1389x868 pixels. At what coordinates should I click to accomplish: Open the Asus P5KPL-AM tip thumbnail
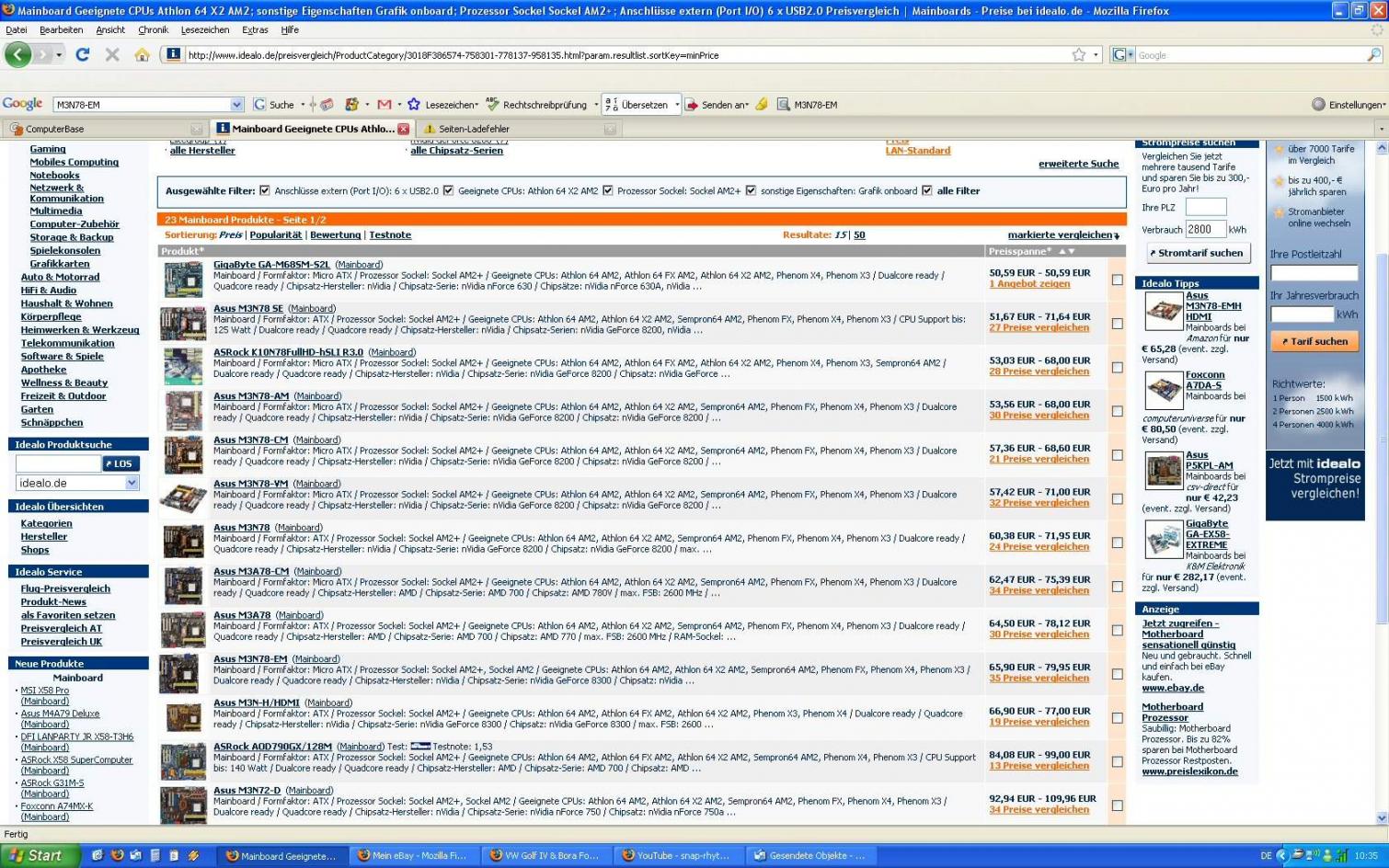[1163, 471]
